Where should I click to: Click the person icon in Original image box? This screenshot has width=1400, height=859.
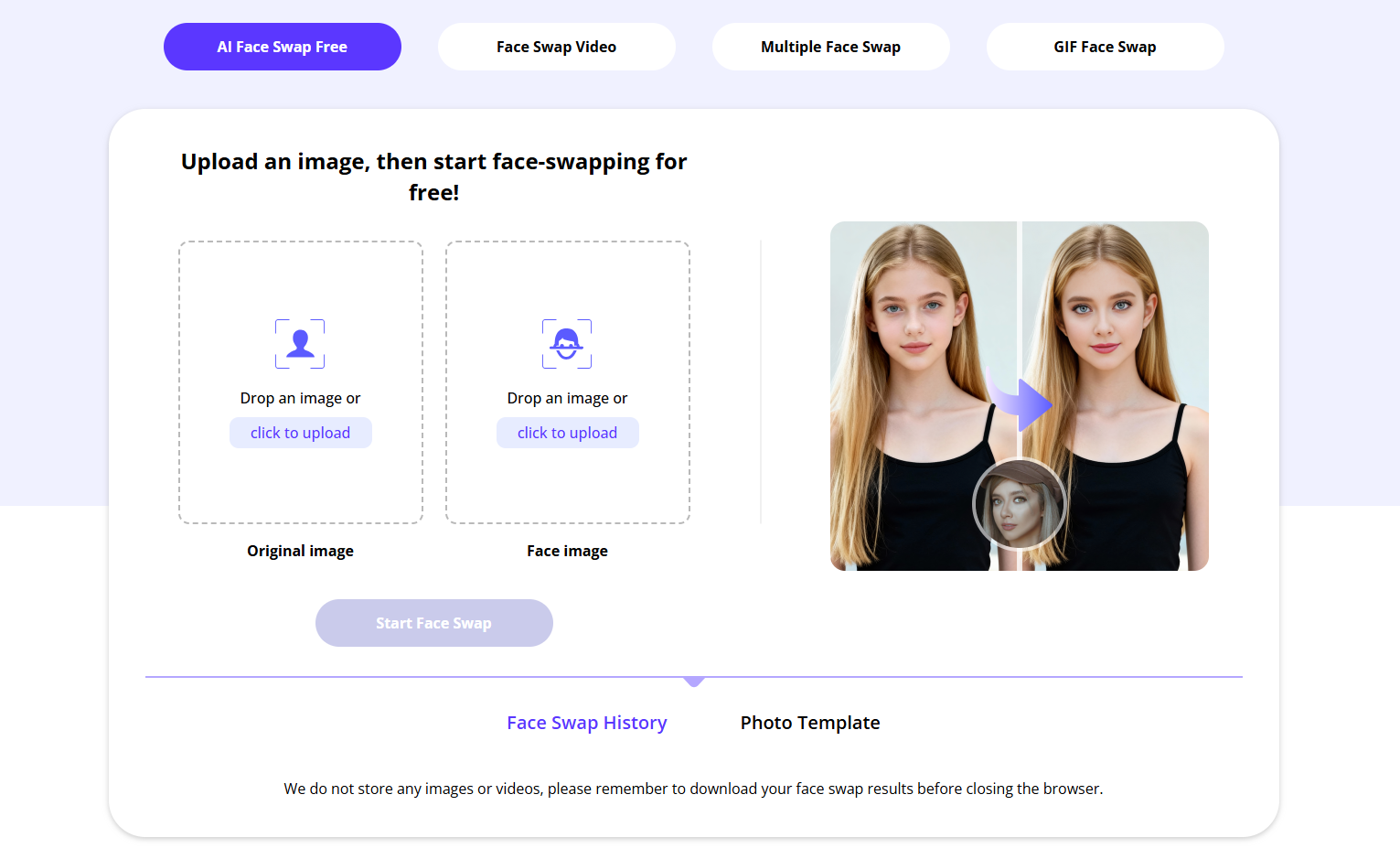coord(300,344)
